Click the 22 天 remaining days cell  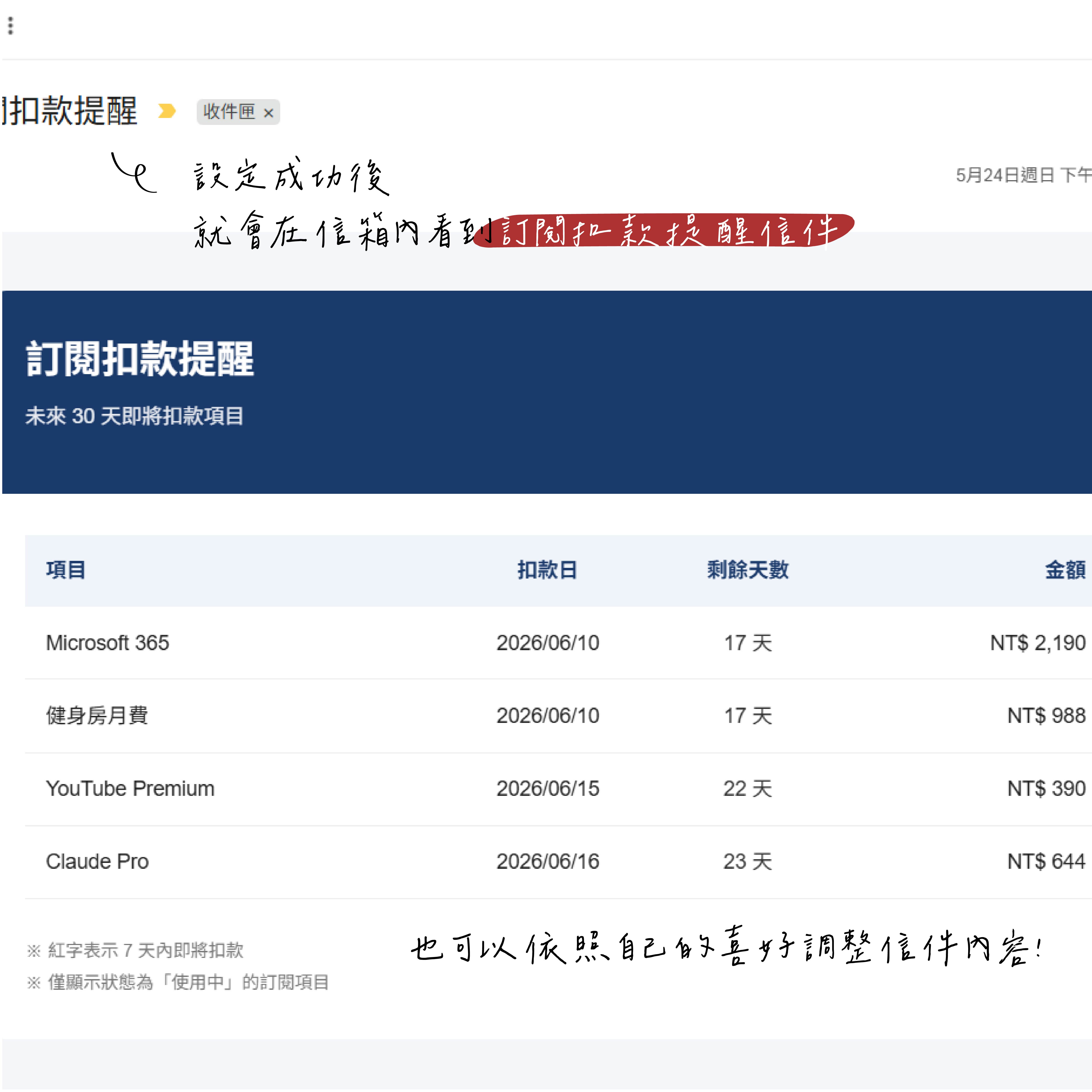click(x=748, y=788)
